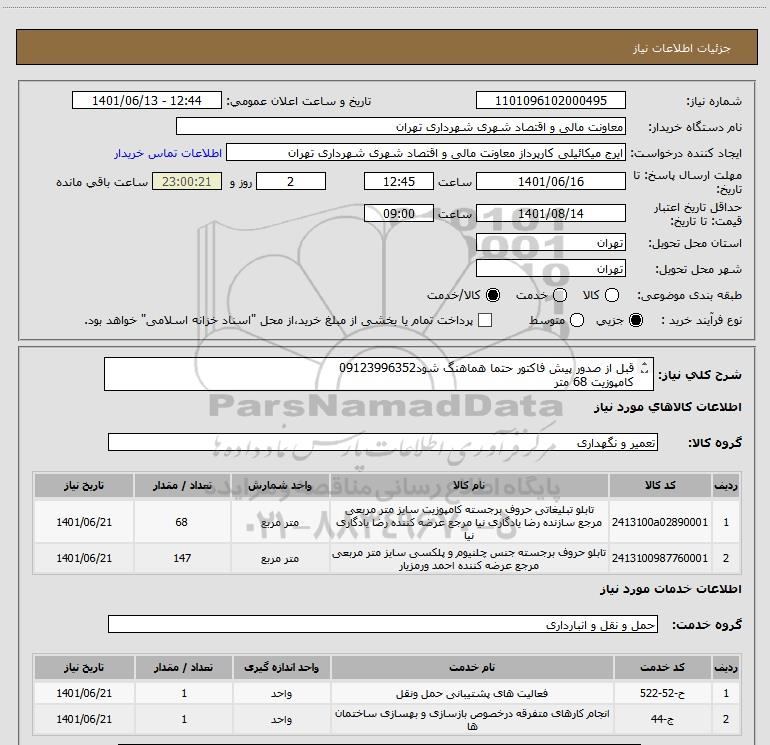The image size is (770, 745).
Task: Click service code ج-44
Action: [x=662, y=719]
